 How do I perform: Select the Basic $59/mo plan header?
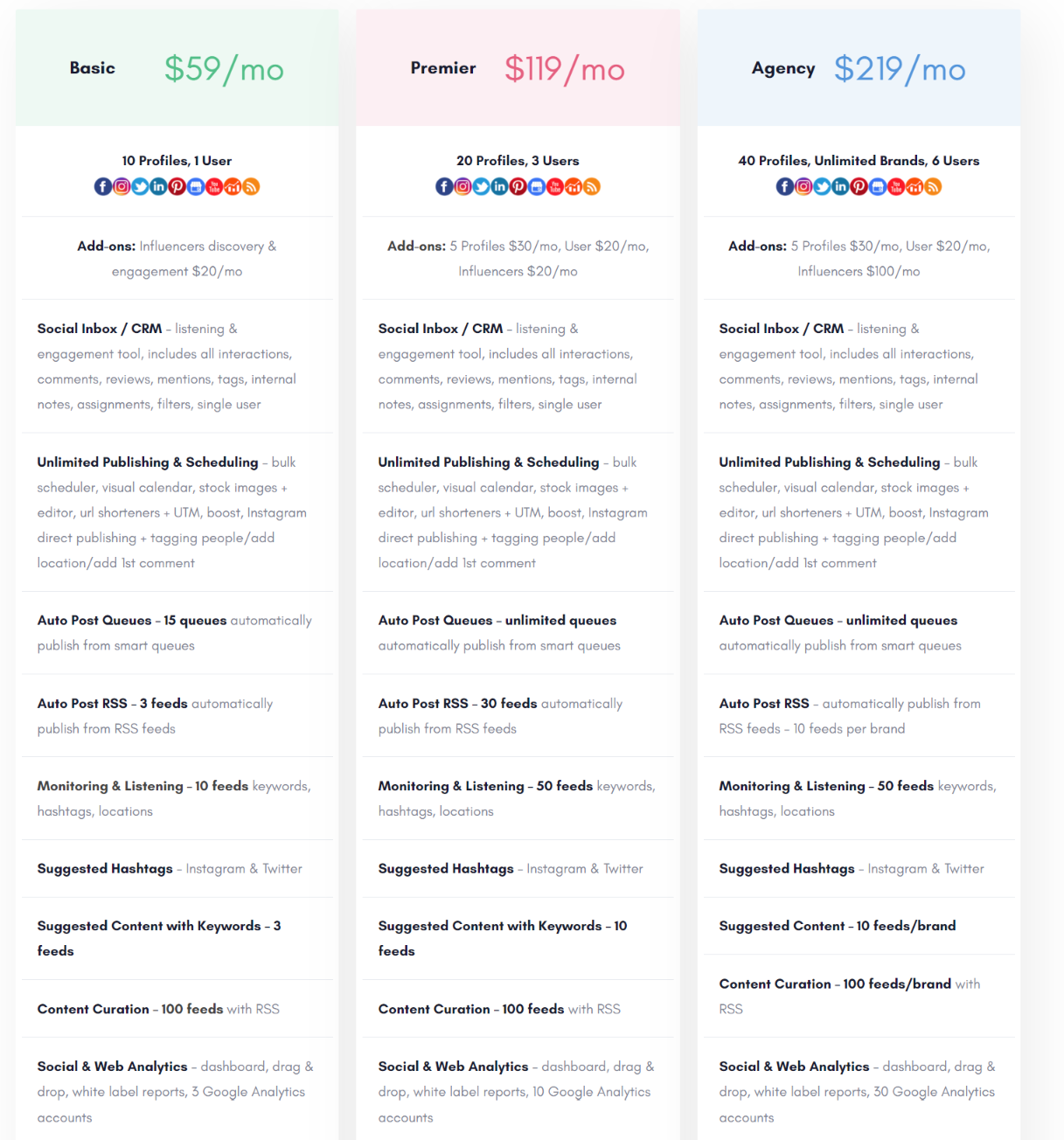click(177, 68)
